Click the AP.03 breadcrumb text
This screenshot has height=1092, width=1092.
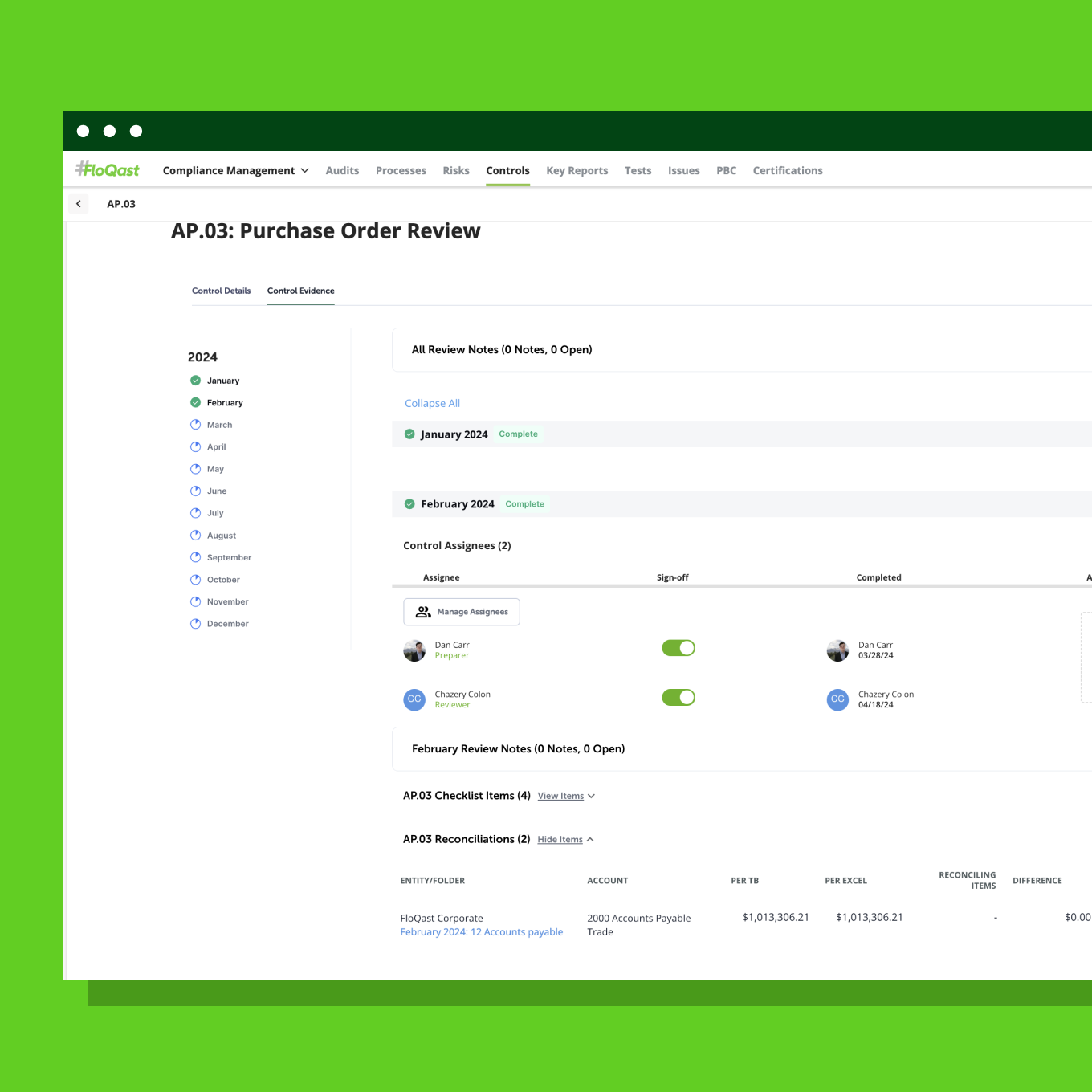(x=121, y=204)
